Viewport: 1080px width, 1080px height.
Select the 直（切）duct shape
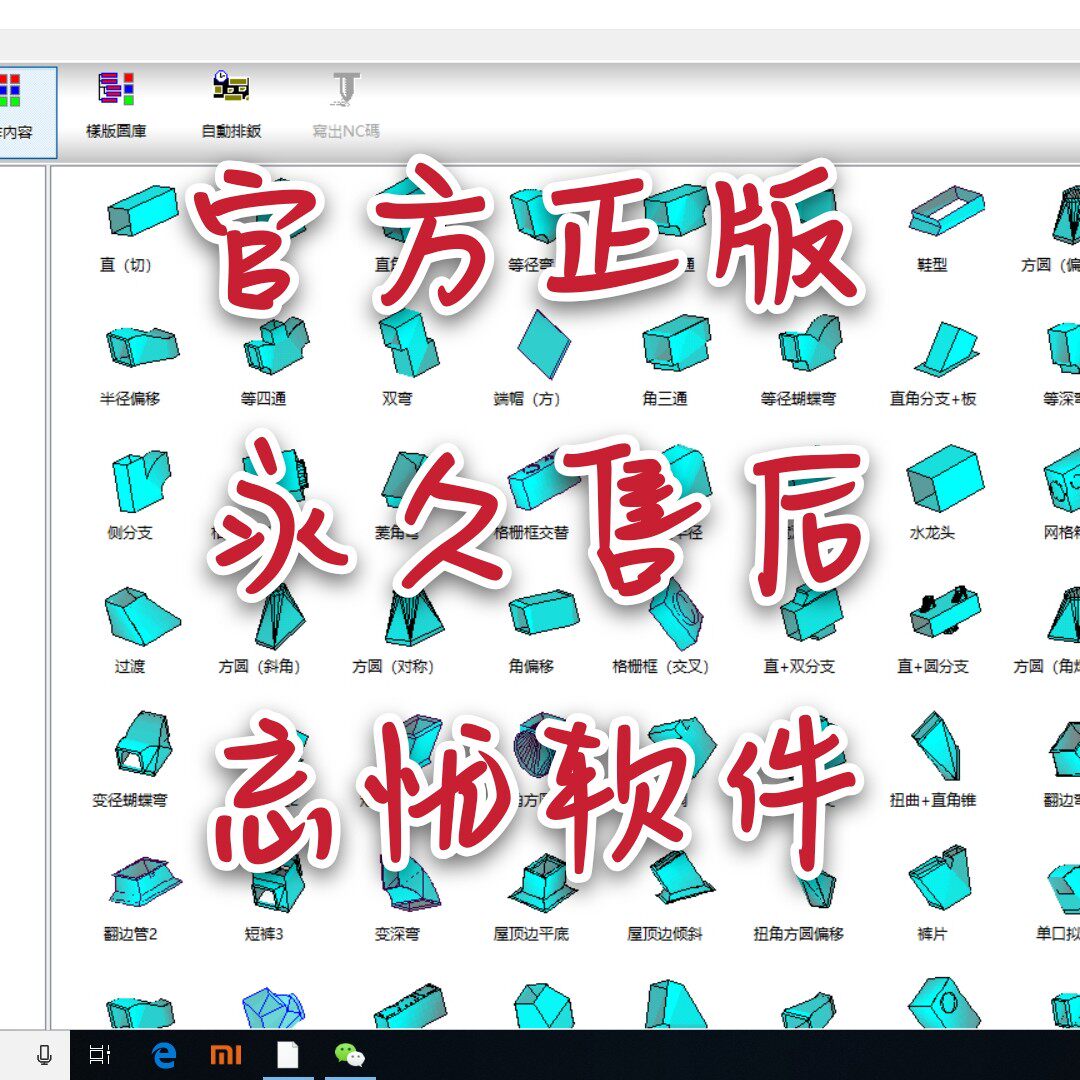(x=143, y=211)
